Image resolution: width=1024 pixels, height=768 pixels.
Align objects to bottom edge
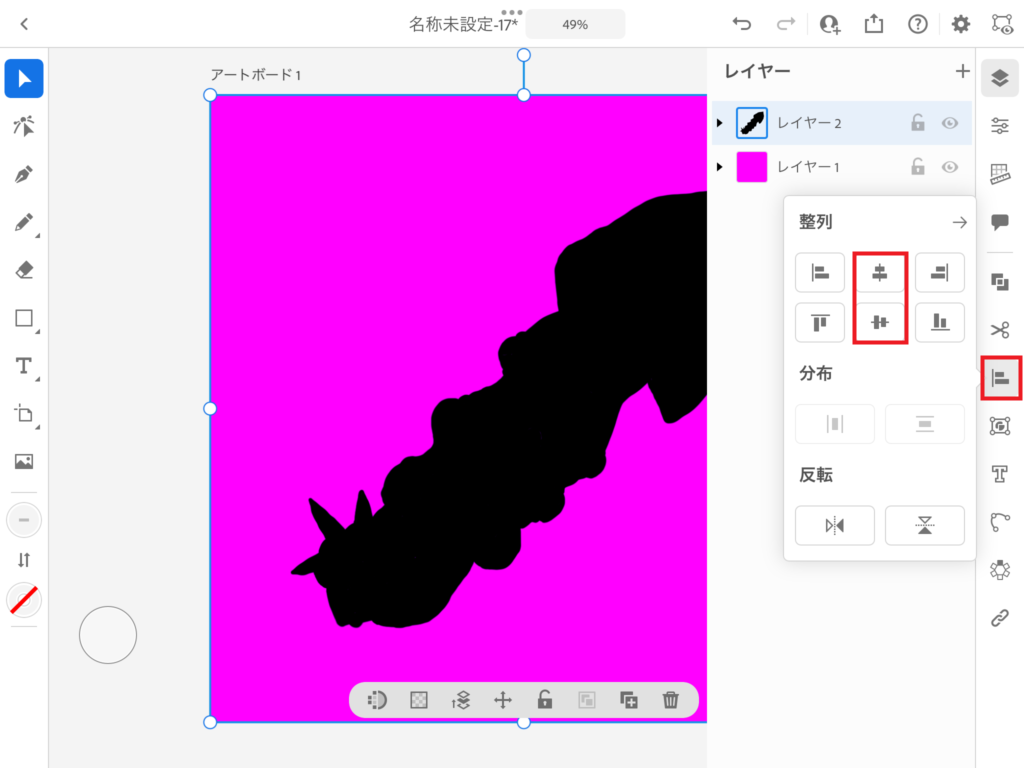pyautogui.click(x=940, y=322)
